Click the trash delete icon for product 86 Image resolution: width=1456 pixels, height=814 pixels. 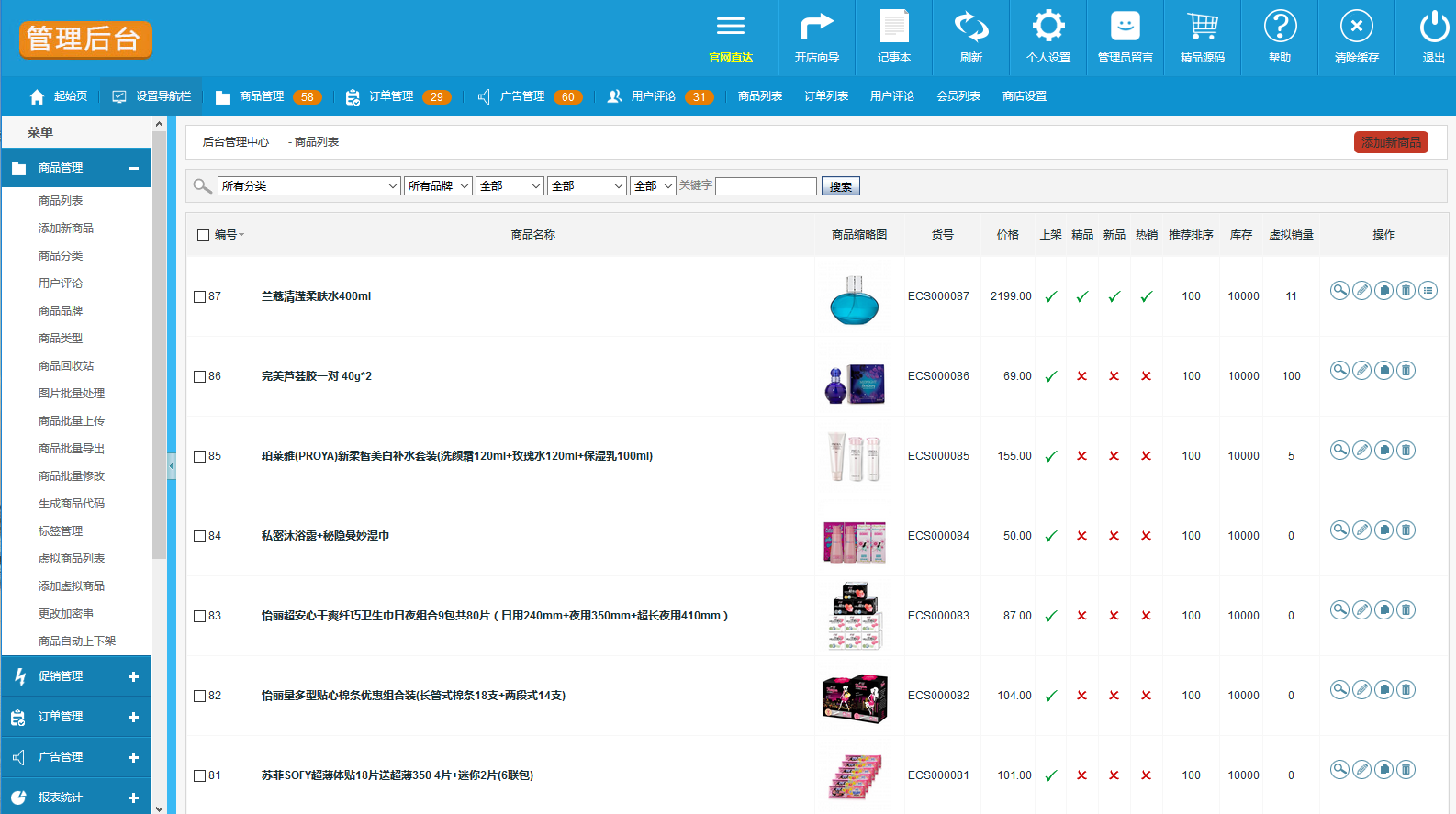tap(1406, 371)
